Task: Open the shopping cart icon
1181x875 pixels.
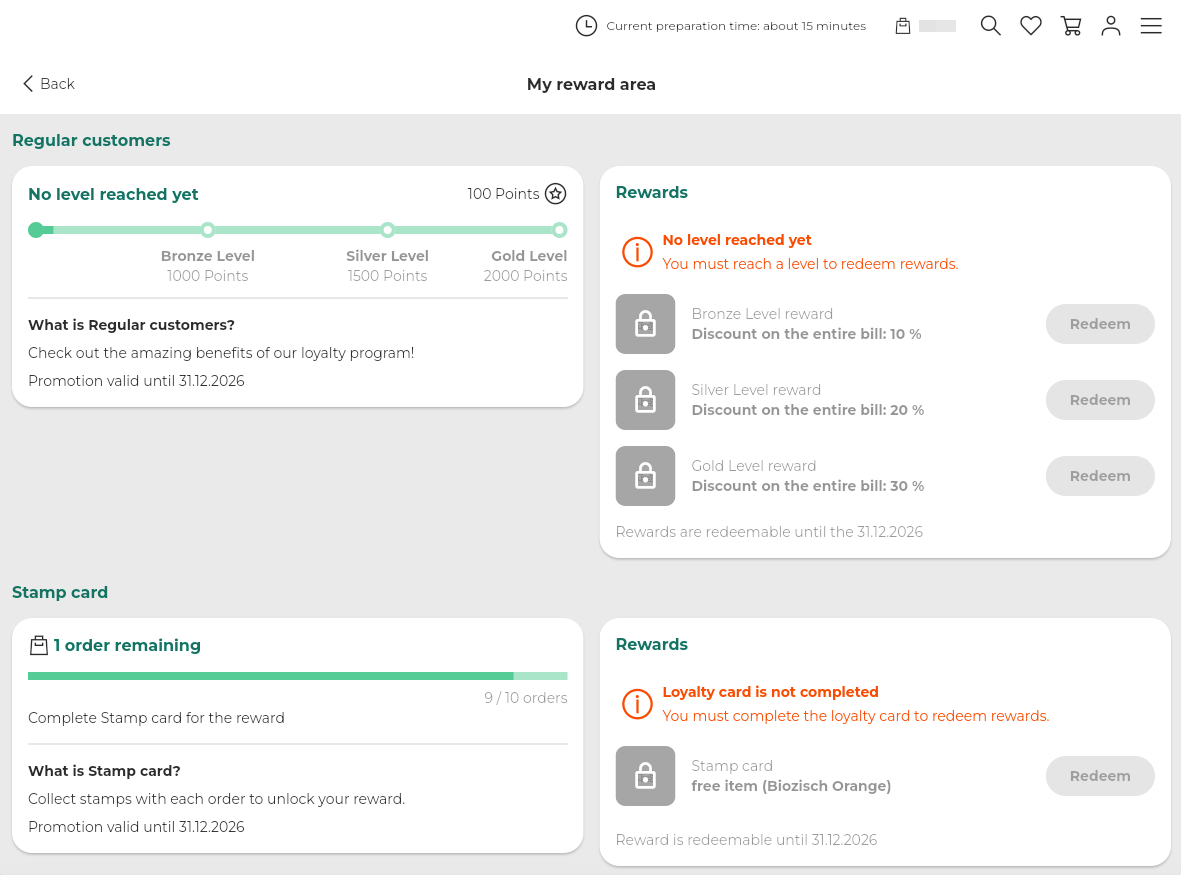Action: pos(1071,26)
